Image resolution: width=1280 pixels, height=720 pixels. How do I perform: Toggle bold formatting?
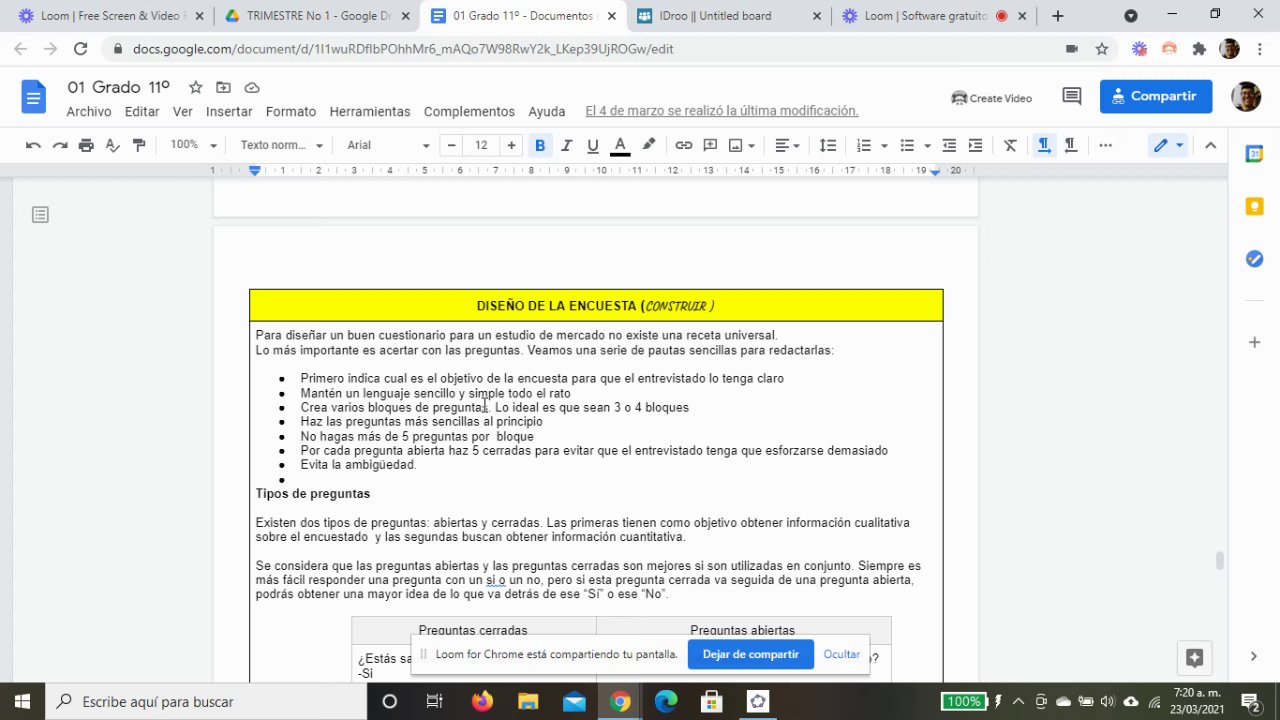click(540, 145)
